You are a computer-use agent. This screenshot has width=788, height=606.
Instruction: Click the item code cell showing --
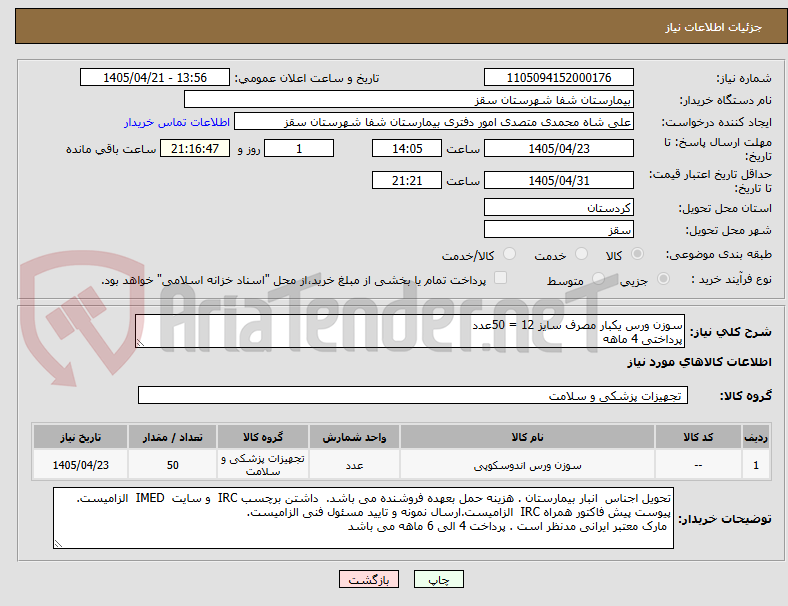pyautogui.click(x=698, y=465)
